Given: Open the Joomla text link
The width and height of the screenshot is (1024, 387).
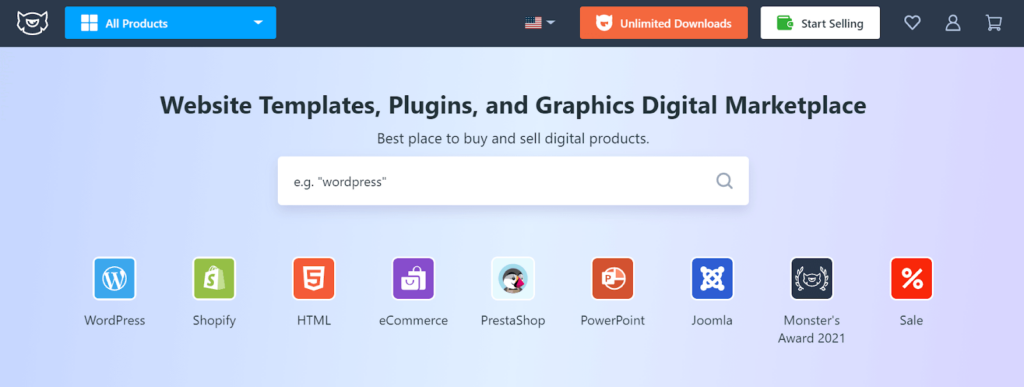Looking at the screenshot, I should [712, 320].
